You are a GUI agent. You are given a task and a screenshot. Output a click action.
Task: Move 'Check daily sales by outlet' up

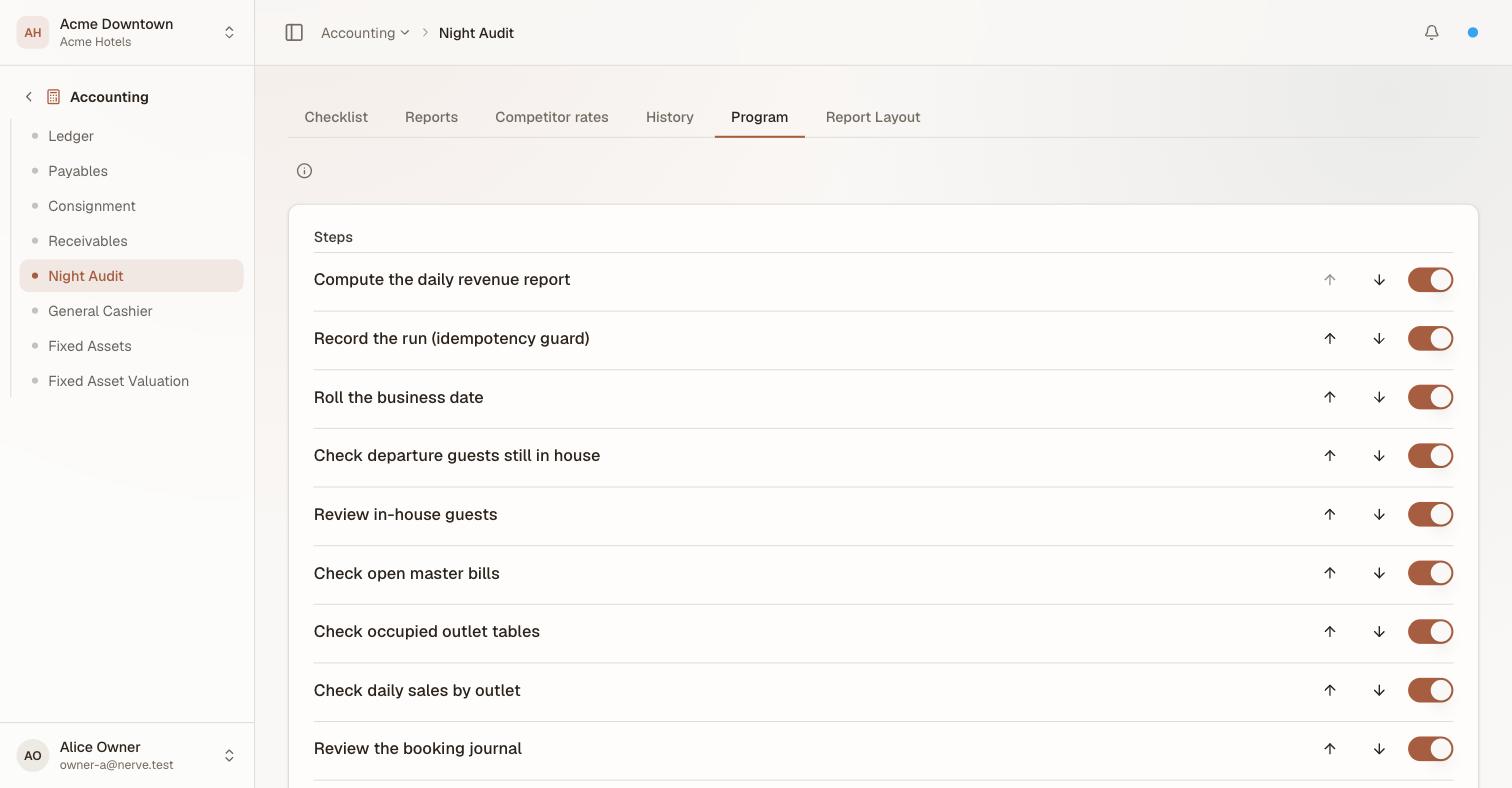(1330, 690)
